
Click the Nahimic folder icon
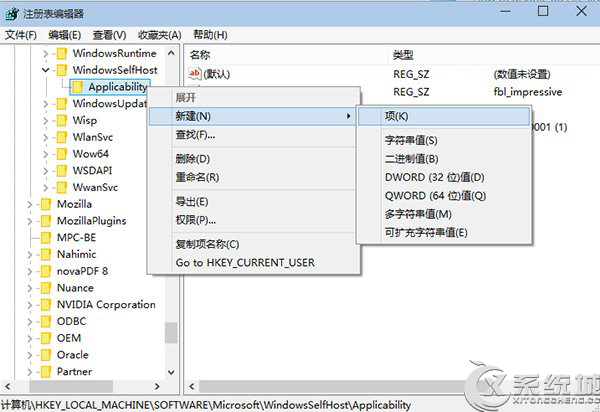46,254
